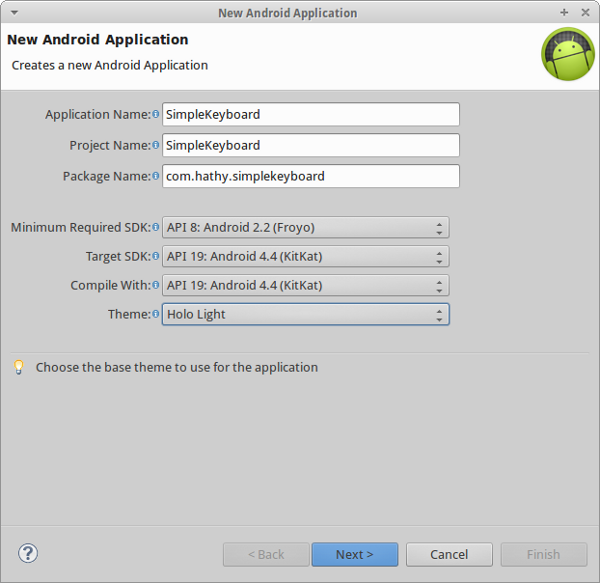Open the Compile With dropdown

click(305, 285)
